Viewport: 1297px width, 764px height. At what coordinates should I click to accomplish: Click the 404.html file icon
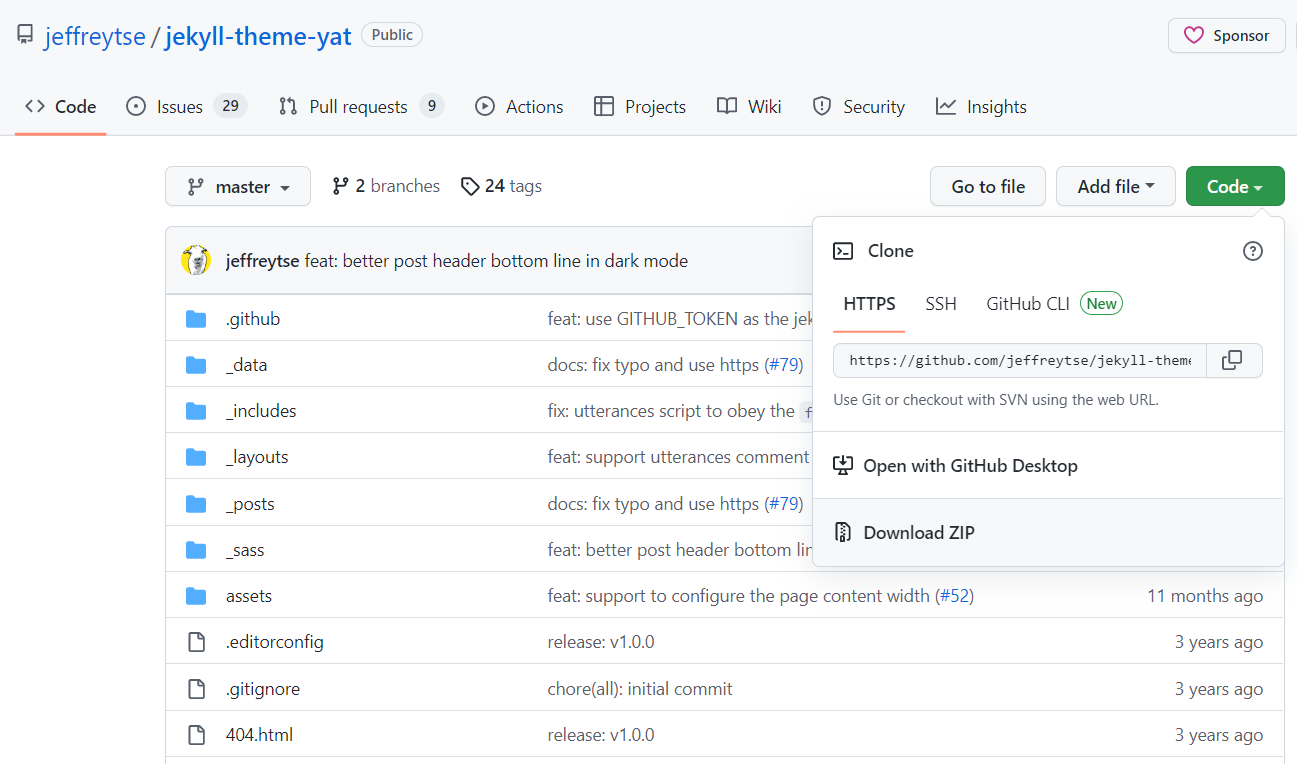pos(196,735)
